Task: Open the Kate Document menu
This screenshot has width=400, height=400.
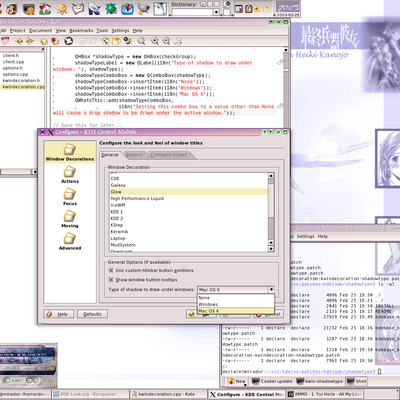Action: [40, 30]
